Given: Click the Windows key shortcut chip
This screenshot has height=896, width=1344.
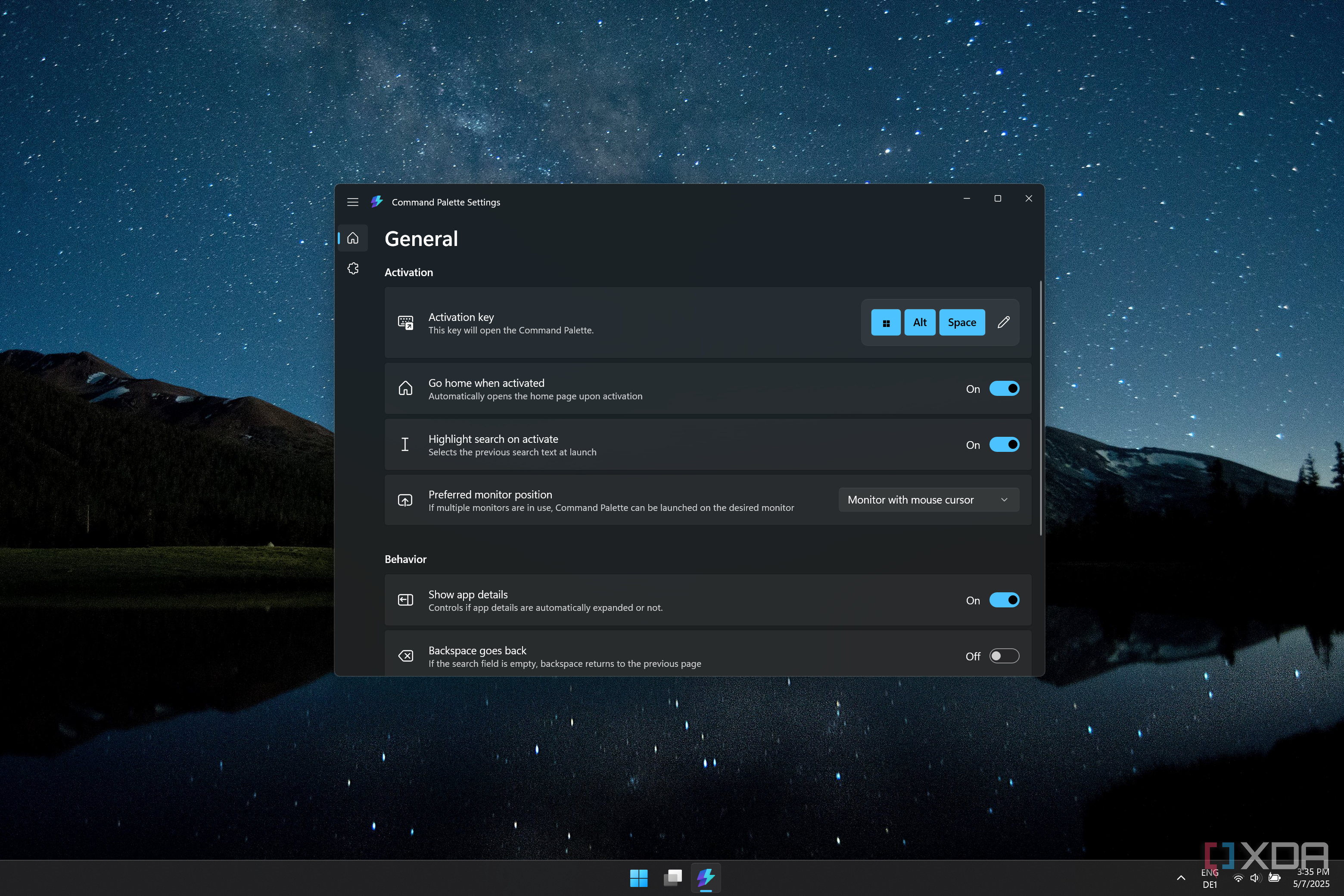Looking at the screenshot, I should (886, 322).
